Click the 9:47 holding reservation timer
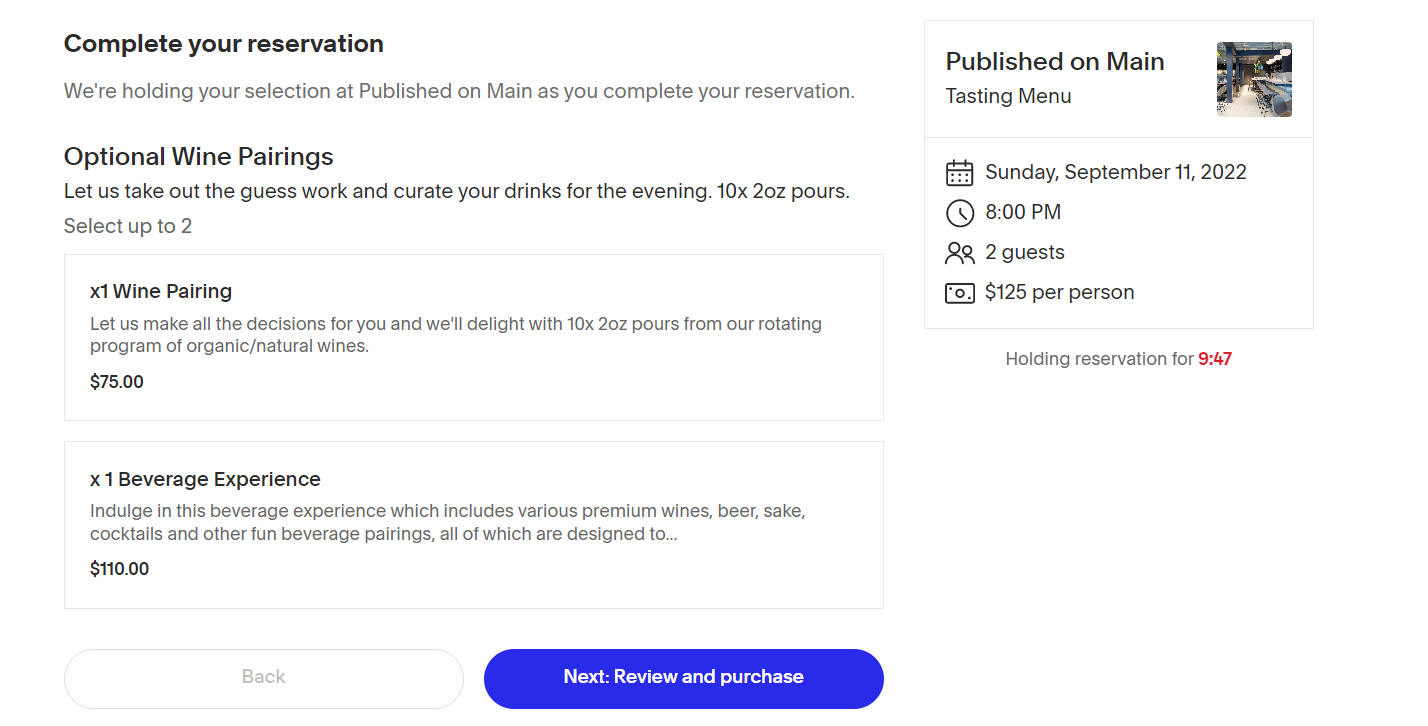The image size is (1428, 726). click(x=1215, y=359)
